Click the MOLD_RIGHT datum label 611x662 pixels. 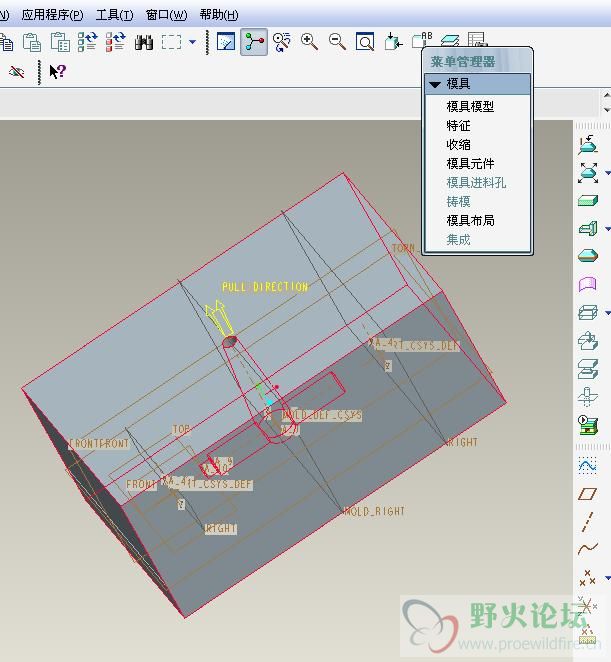tap(375, 511)
